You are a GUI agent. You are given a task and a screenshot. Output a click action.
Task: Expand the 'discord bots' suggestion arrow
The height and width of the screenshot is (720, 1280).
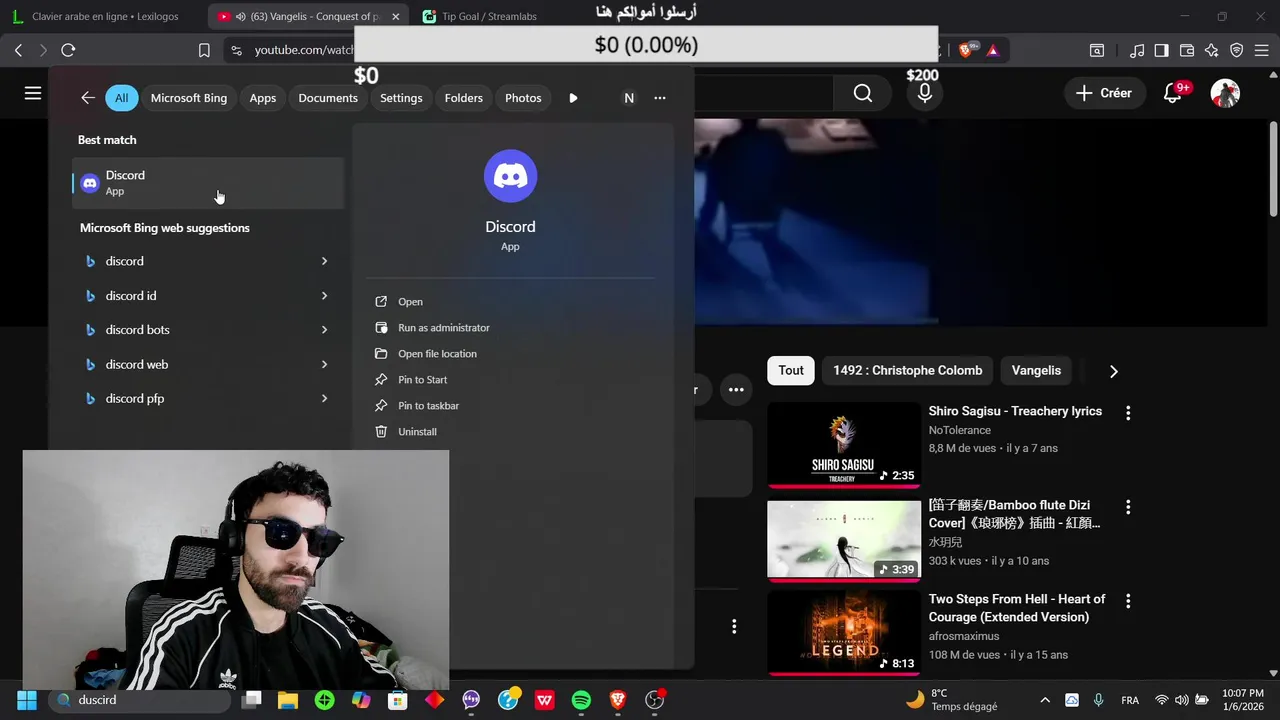point(324,330)
